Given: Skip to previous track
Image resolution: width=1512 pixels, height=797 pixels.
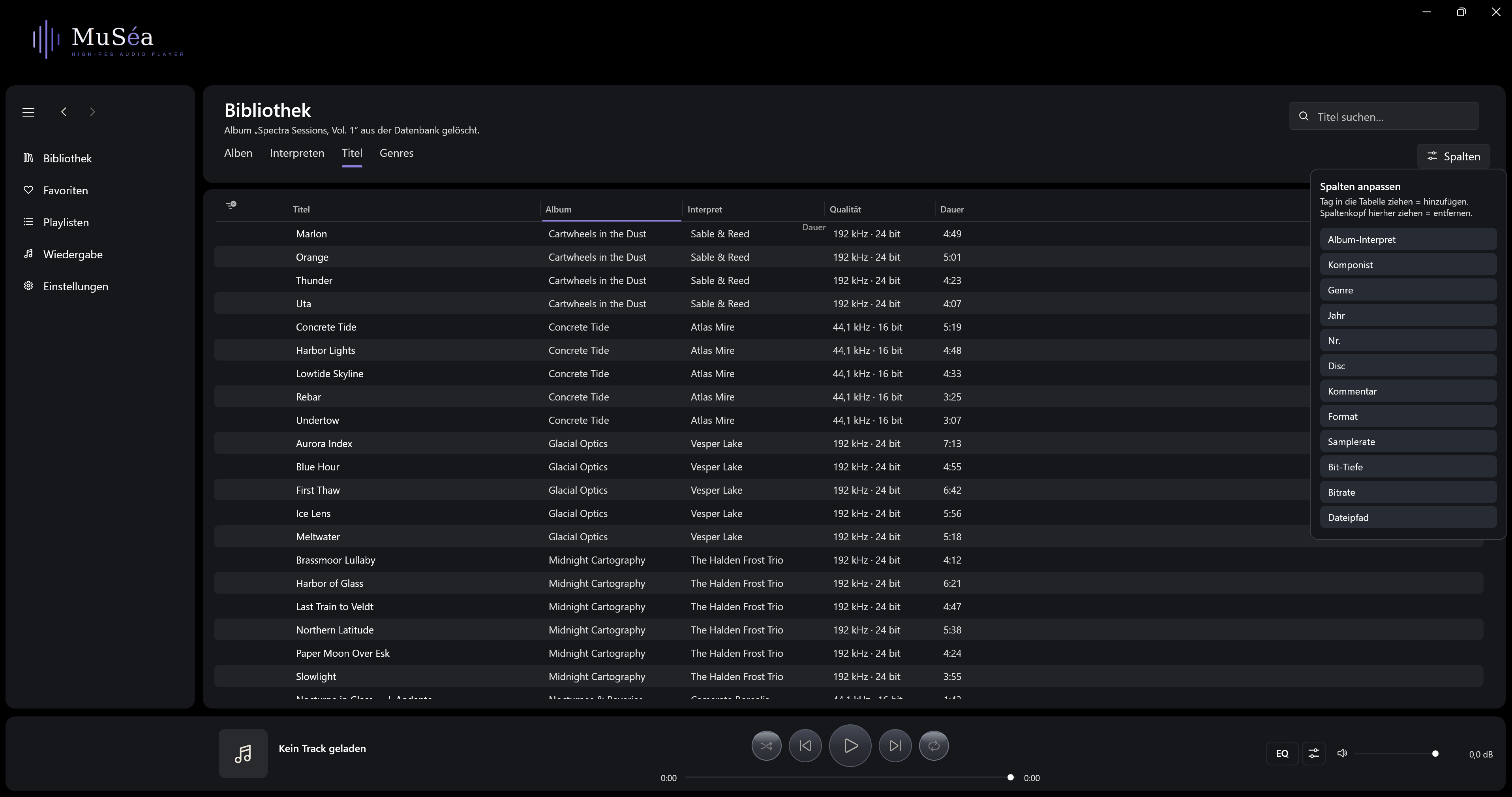Looking at the screenshot, I should click(x=805, y=746).
